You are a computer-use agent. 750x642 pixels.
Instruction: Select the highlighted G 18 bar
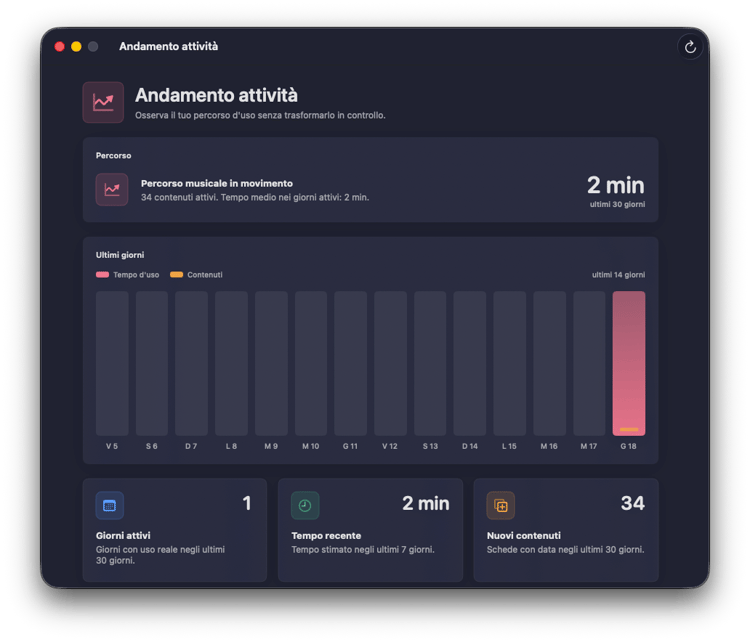point(629,363)
